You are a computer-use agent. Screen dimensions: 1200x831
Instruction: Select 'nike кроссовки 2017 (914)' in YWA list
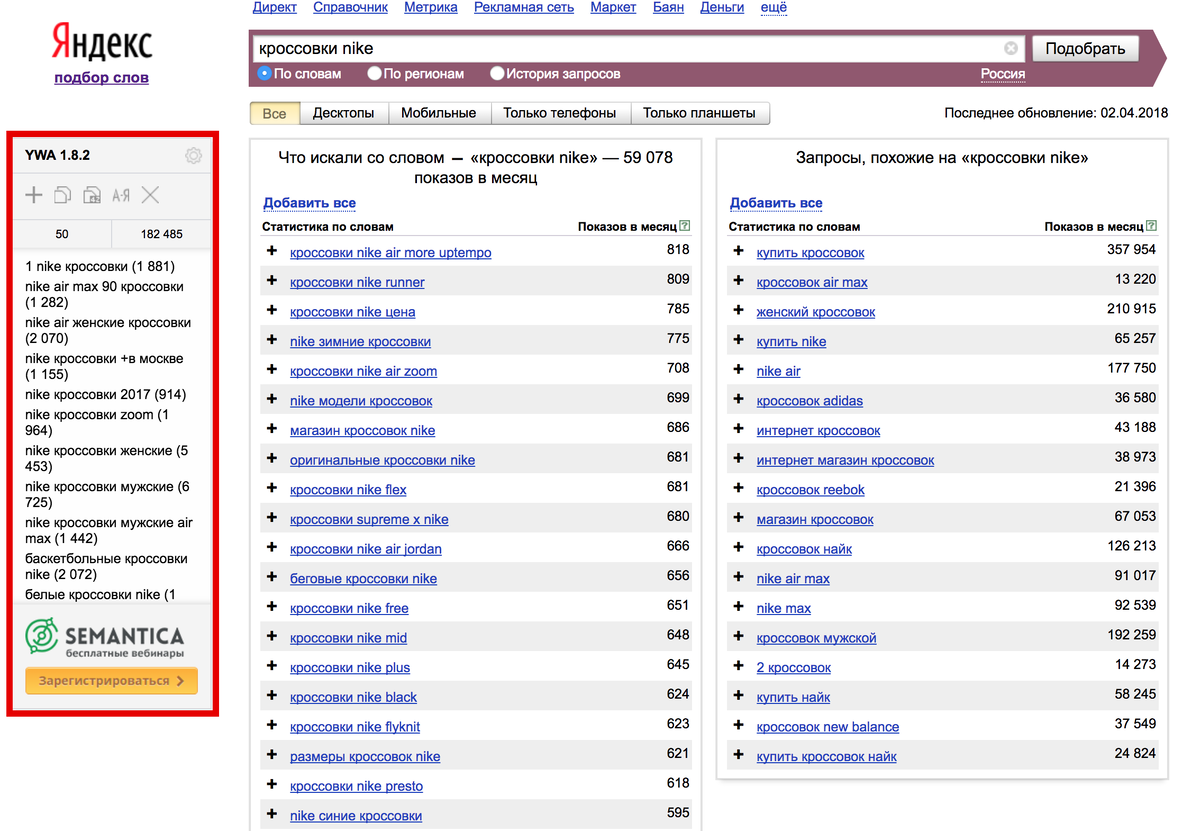105,394
